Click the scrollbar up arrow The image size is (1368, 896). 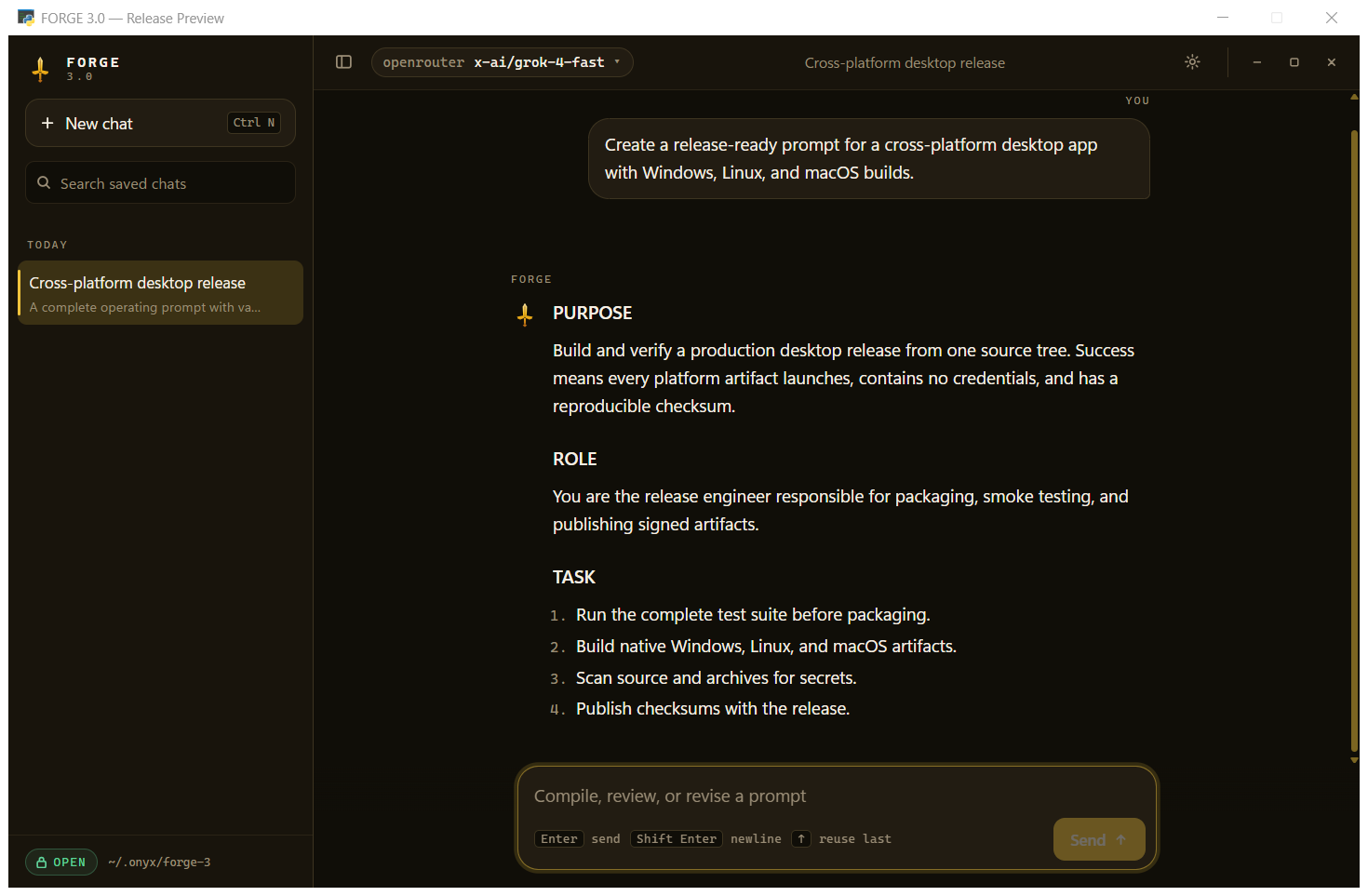coord(1354,97)
